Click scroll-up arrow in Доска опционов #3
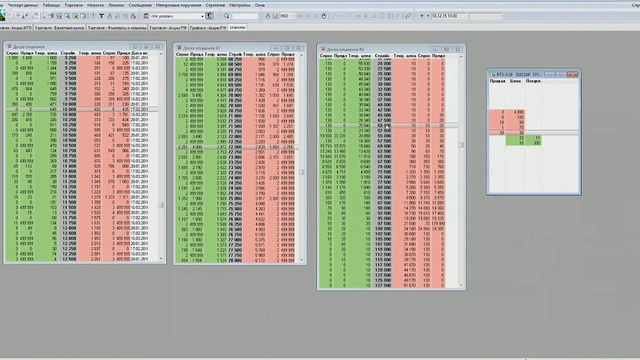The image size is (640, 360). 461,56
